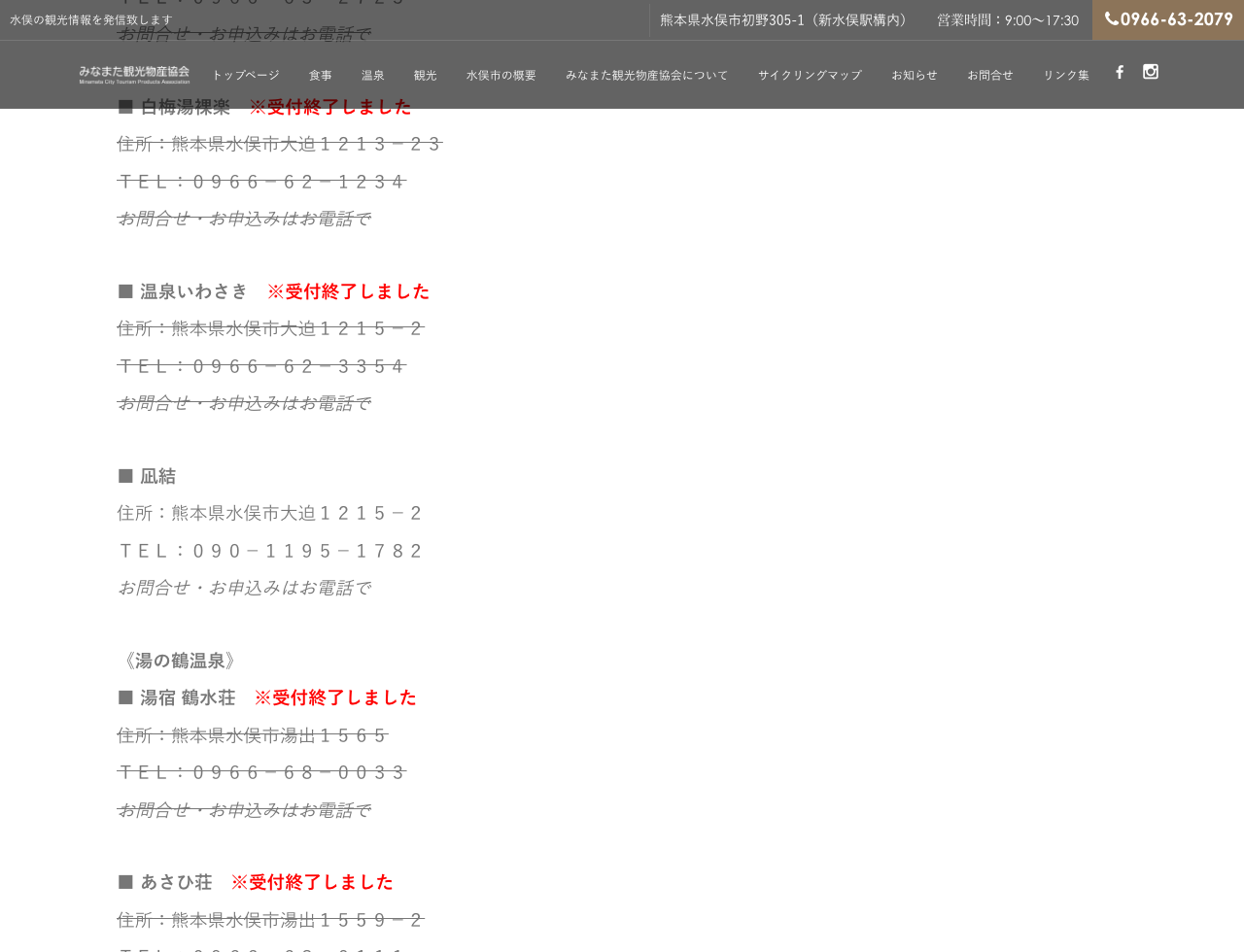Click header tagline 水俣の観光情報を発信します
The width and height of the screenshot is (1244, 952).
pyautogui.click(x=91, y=19)
